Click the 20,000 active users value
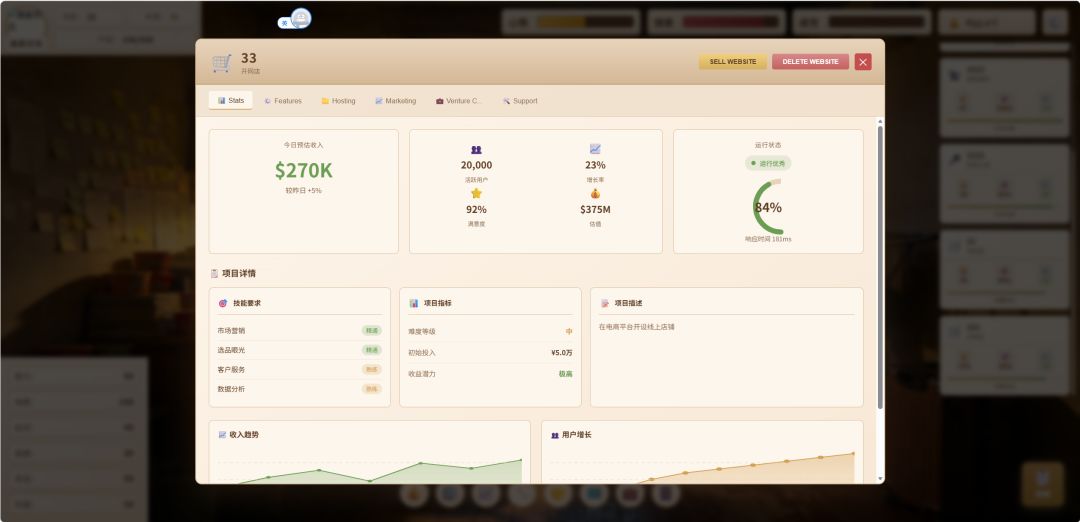The width and height of the screenshot is (1080, 522). pos(476,165)
